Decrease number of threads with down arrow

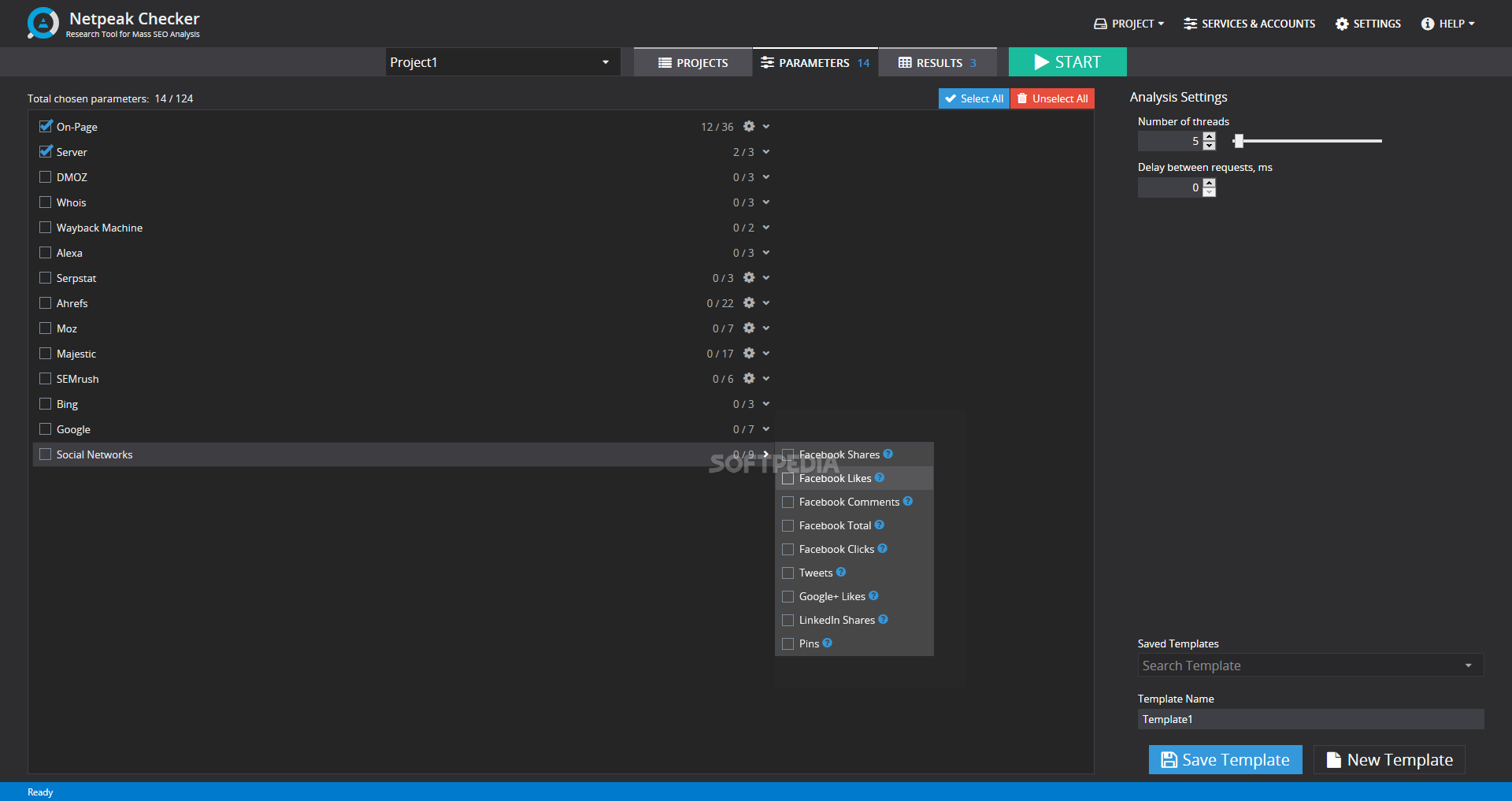[1210, 146]
